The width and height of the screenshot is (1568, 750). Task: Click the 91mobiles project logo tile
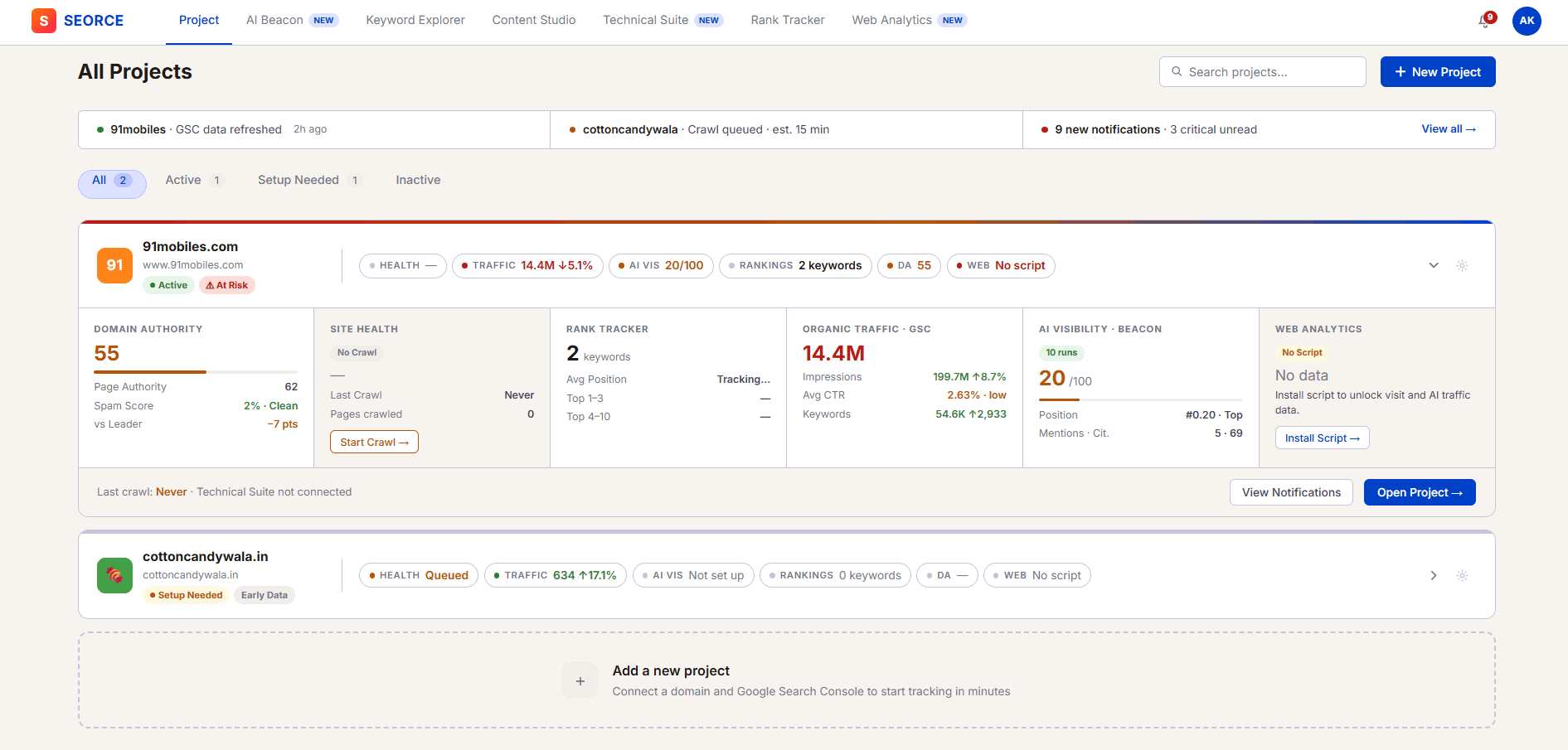click(114, 265)
